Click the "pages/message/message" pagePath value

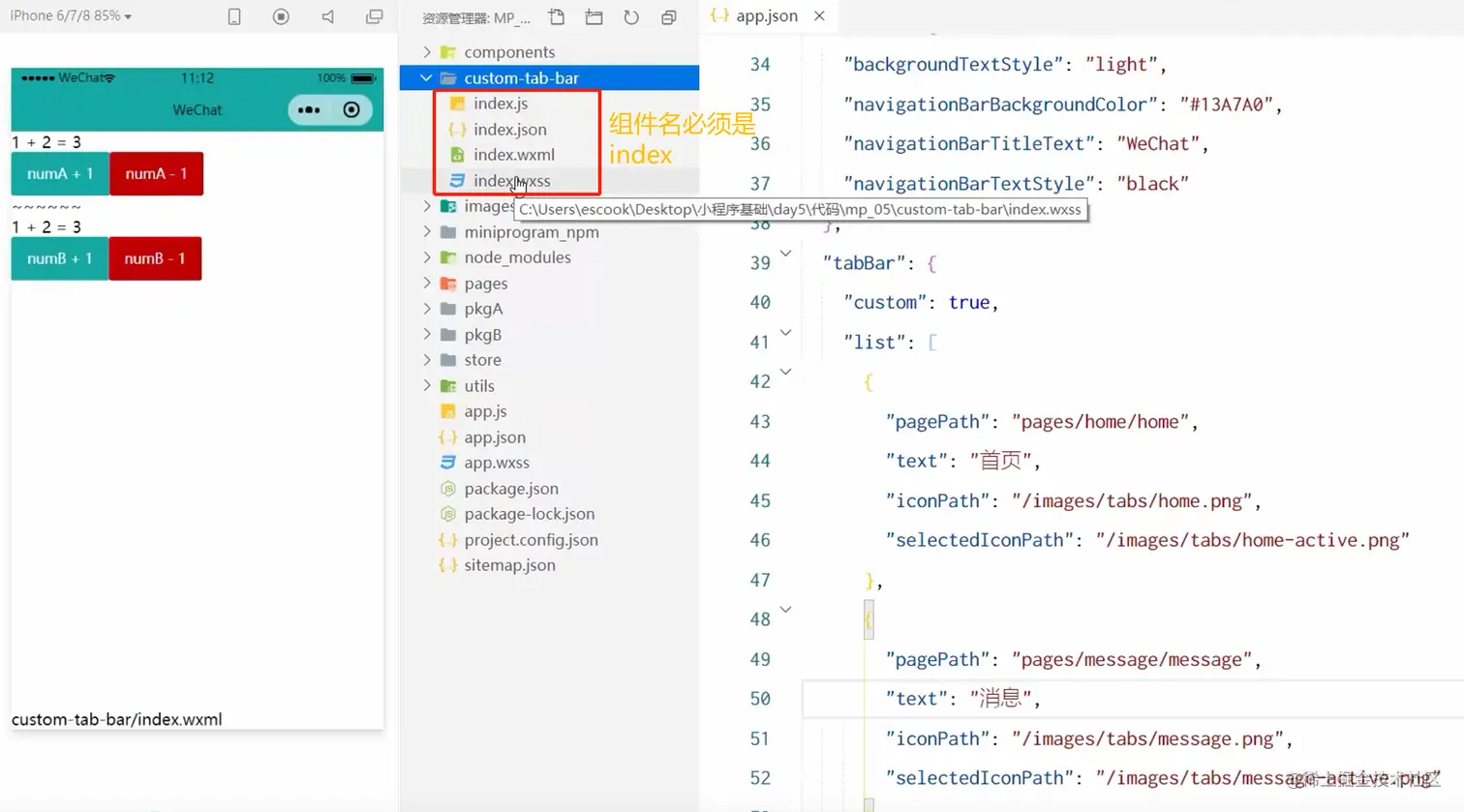1132,659
